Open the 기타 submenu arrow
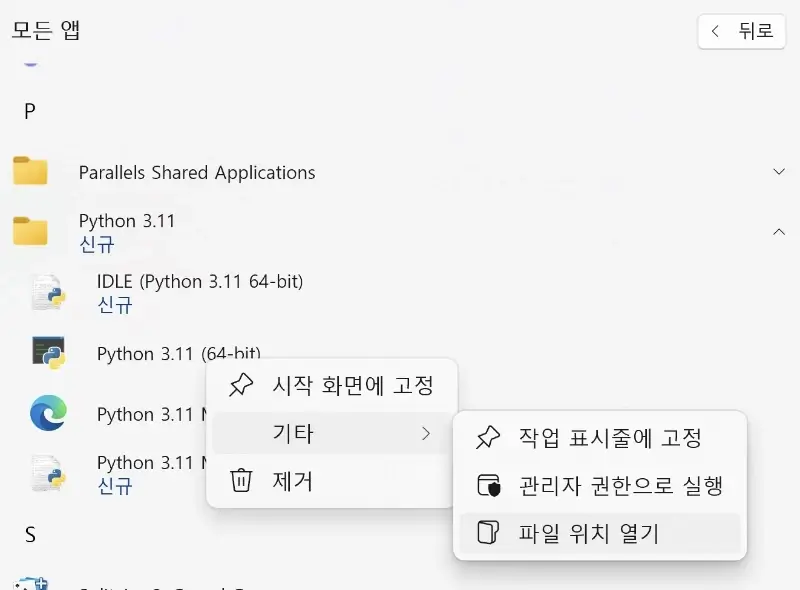800x590 pixels. pos(426,433)
